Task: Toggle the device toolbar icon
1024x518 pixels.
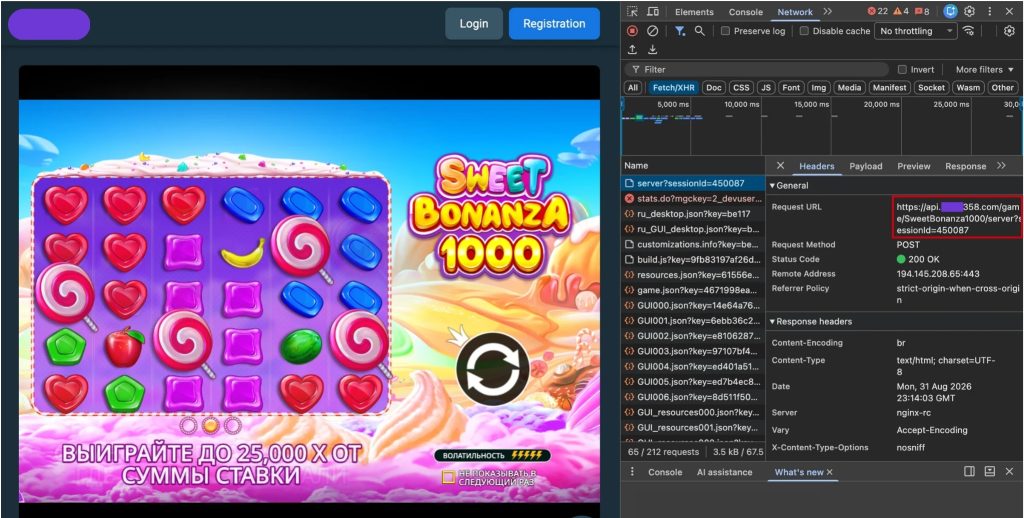Action: click(652, 12)
